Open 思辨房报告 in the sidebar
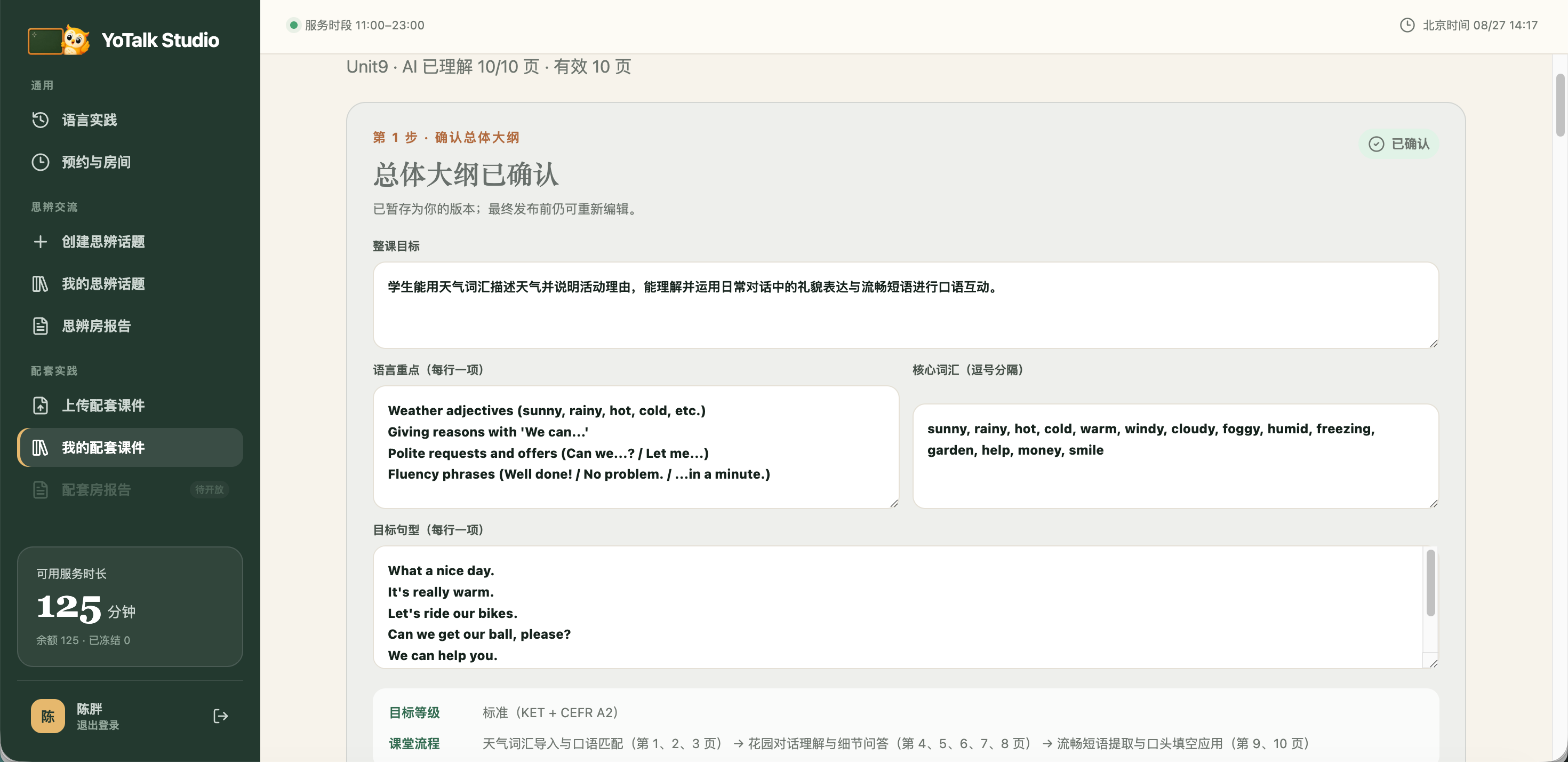This screenshot has width=1568, height=762. [130, 326]
